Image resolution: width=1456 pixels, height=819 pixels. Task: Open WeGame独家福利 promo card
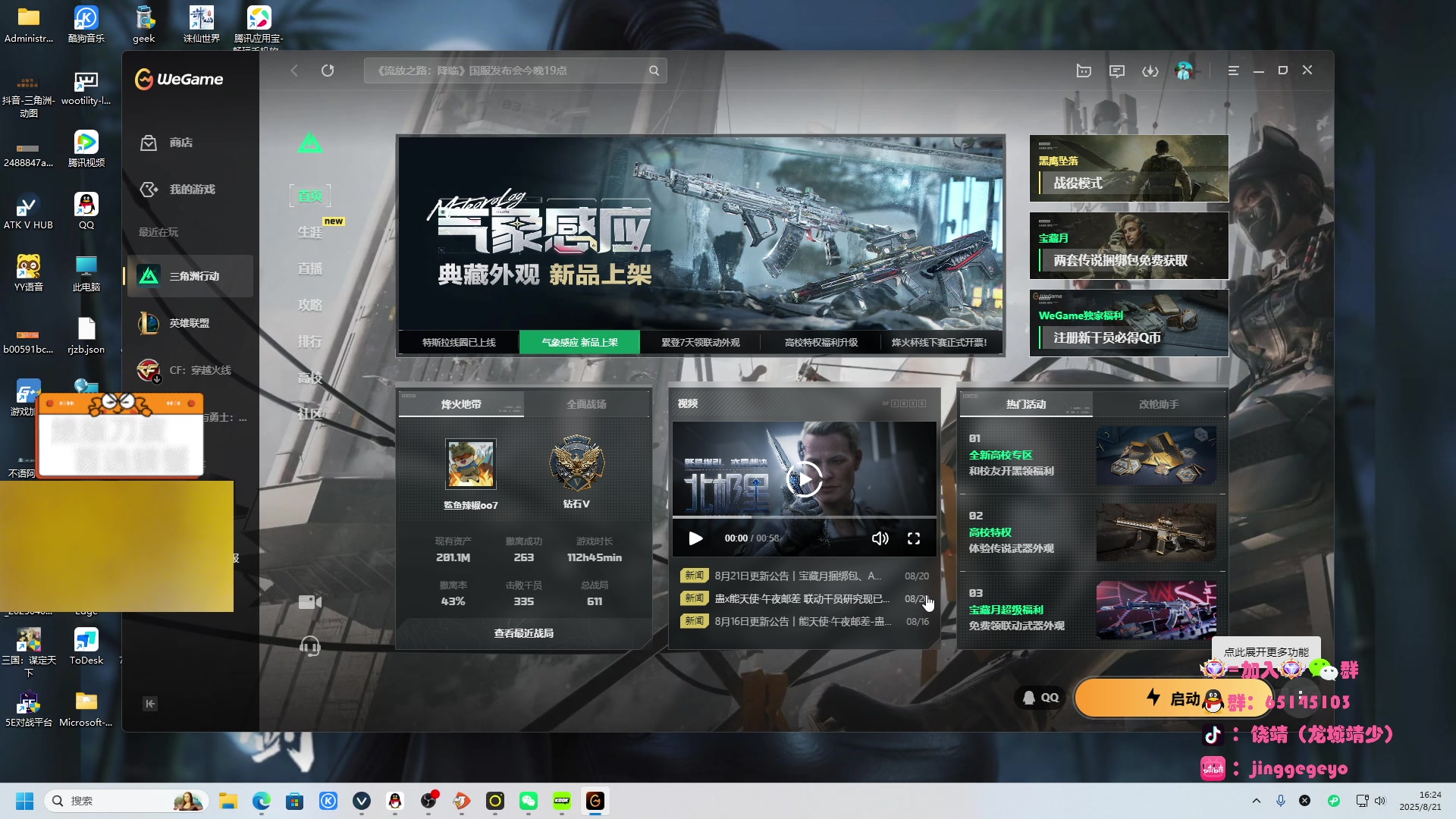click(1128, 323)
